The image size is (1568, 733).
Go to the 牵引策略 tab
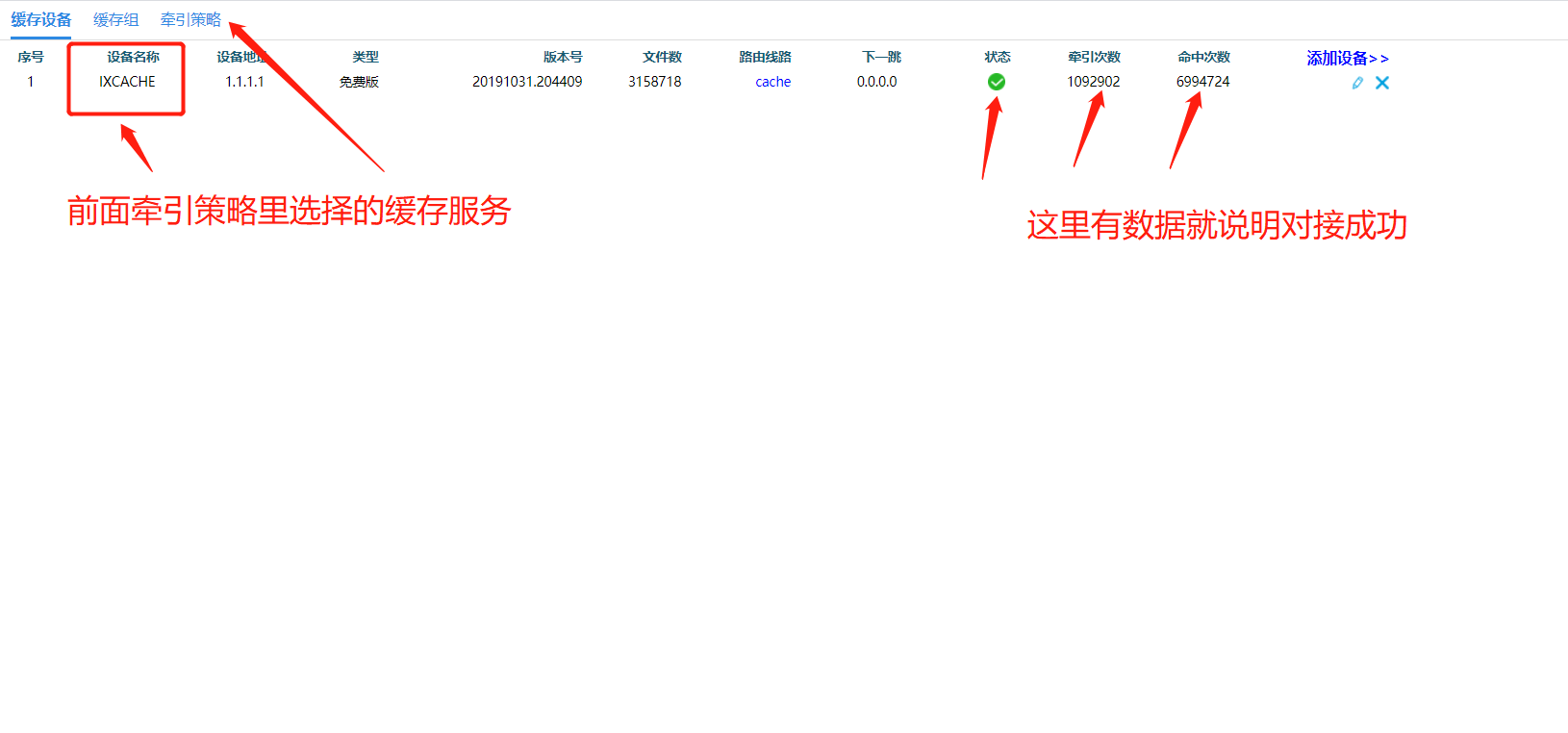(190, 19)
